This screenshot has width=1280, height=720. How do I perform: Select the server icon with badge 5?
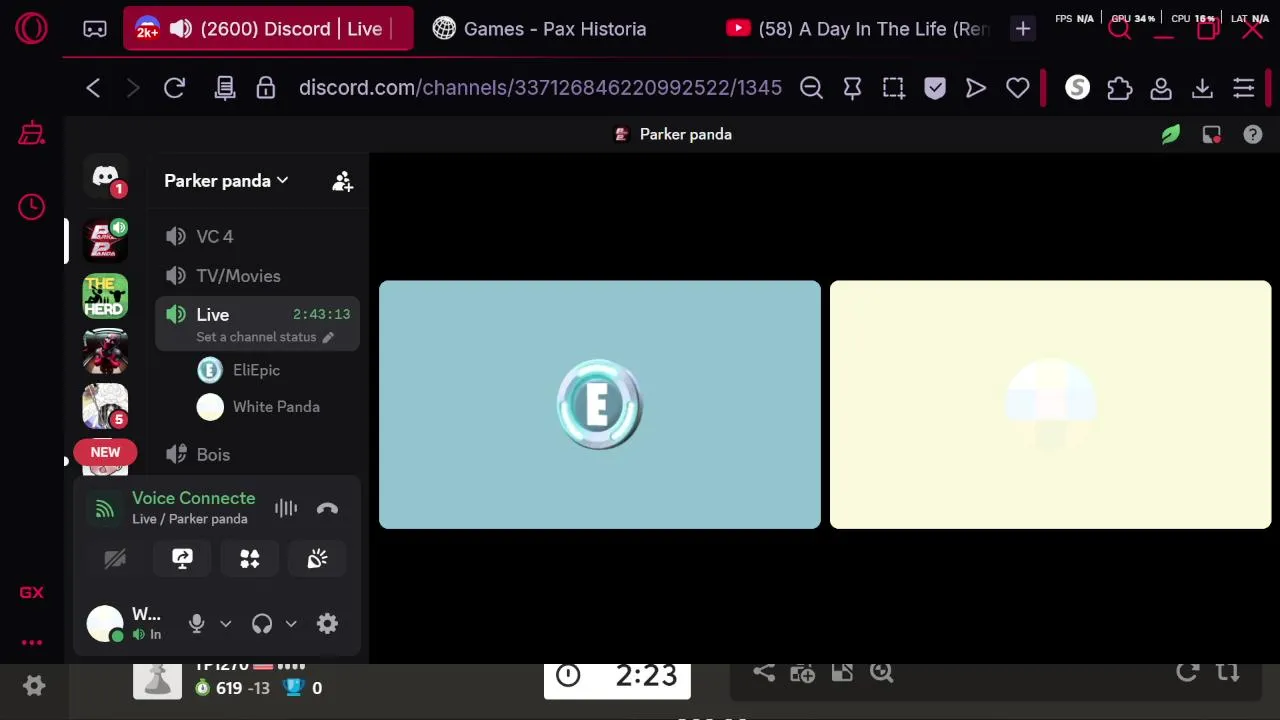point(105,406)
